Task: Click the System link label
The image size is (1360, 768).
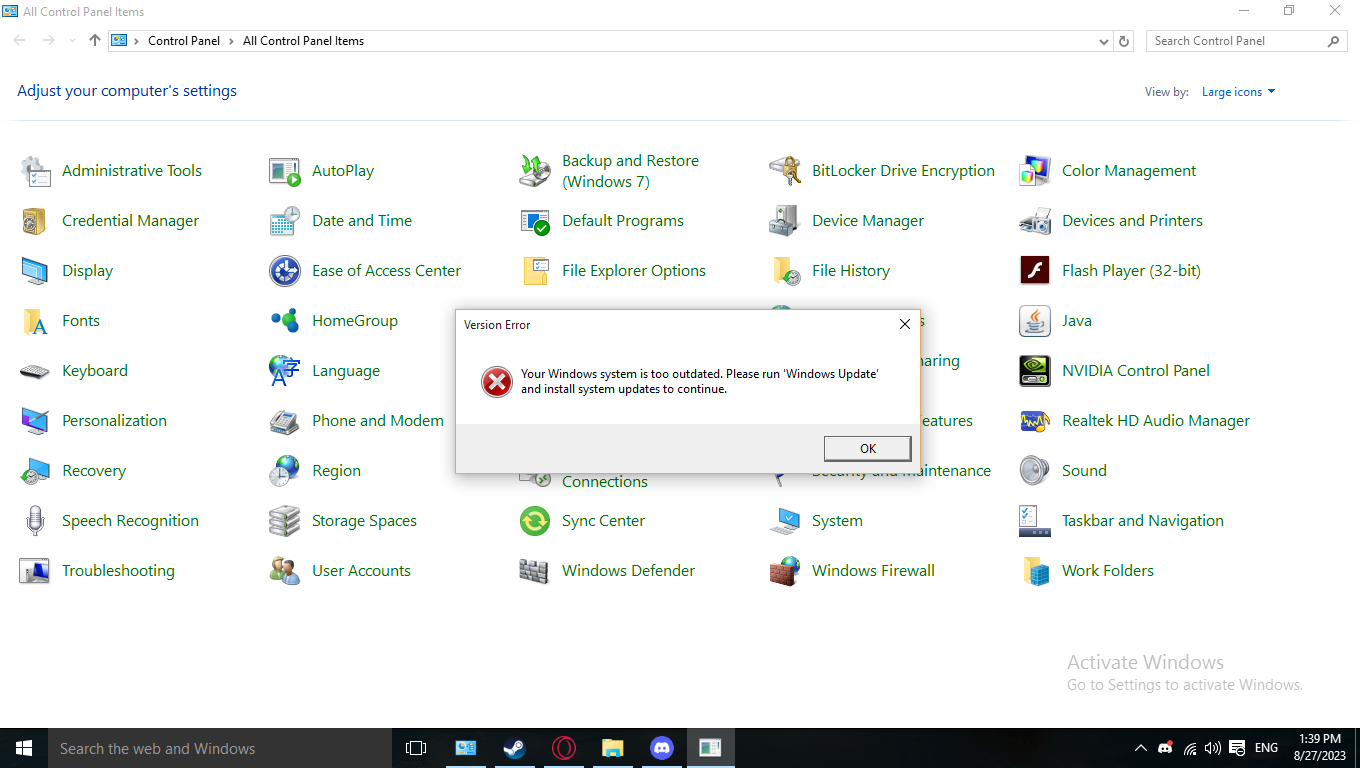Action: coord(837,521)
